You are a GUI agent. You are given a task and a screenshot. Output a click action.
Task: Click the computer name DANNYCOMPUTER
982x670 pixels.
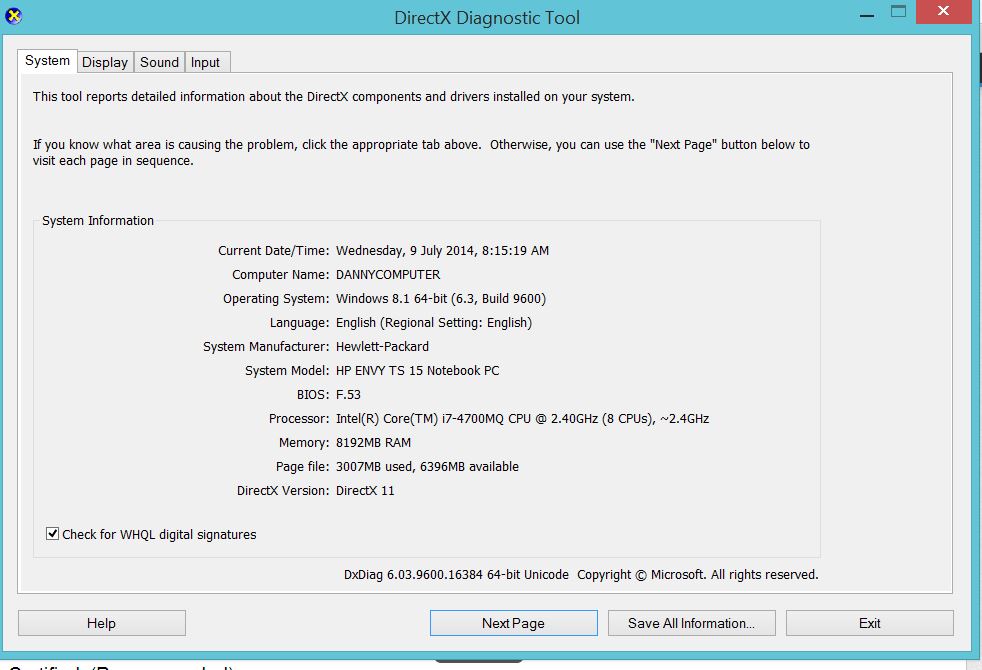pos(388,275)
